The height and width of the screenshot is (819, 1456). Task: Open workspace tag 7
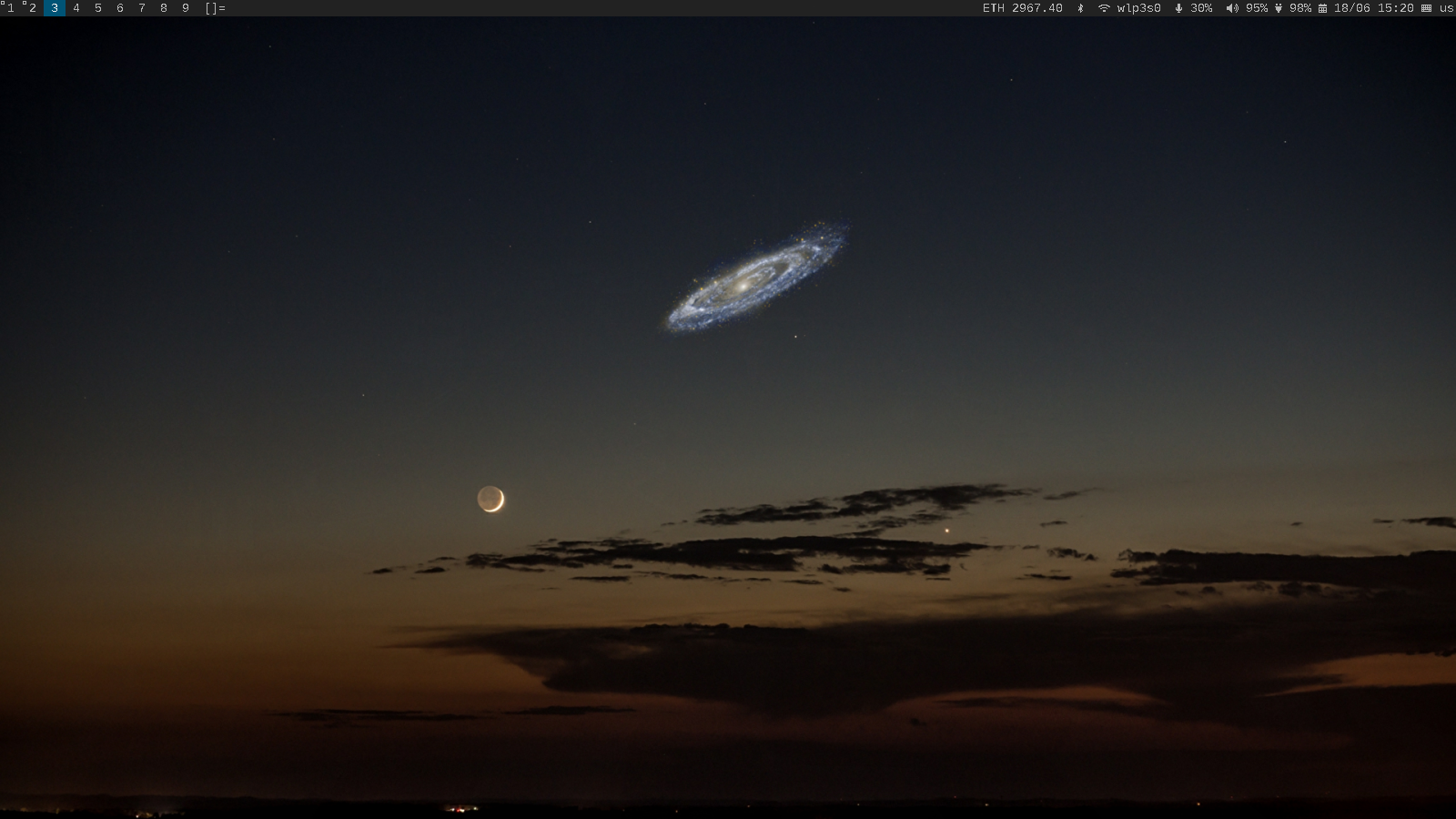(142, 8)
